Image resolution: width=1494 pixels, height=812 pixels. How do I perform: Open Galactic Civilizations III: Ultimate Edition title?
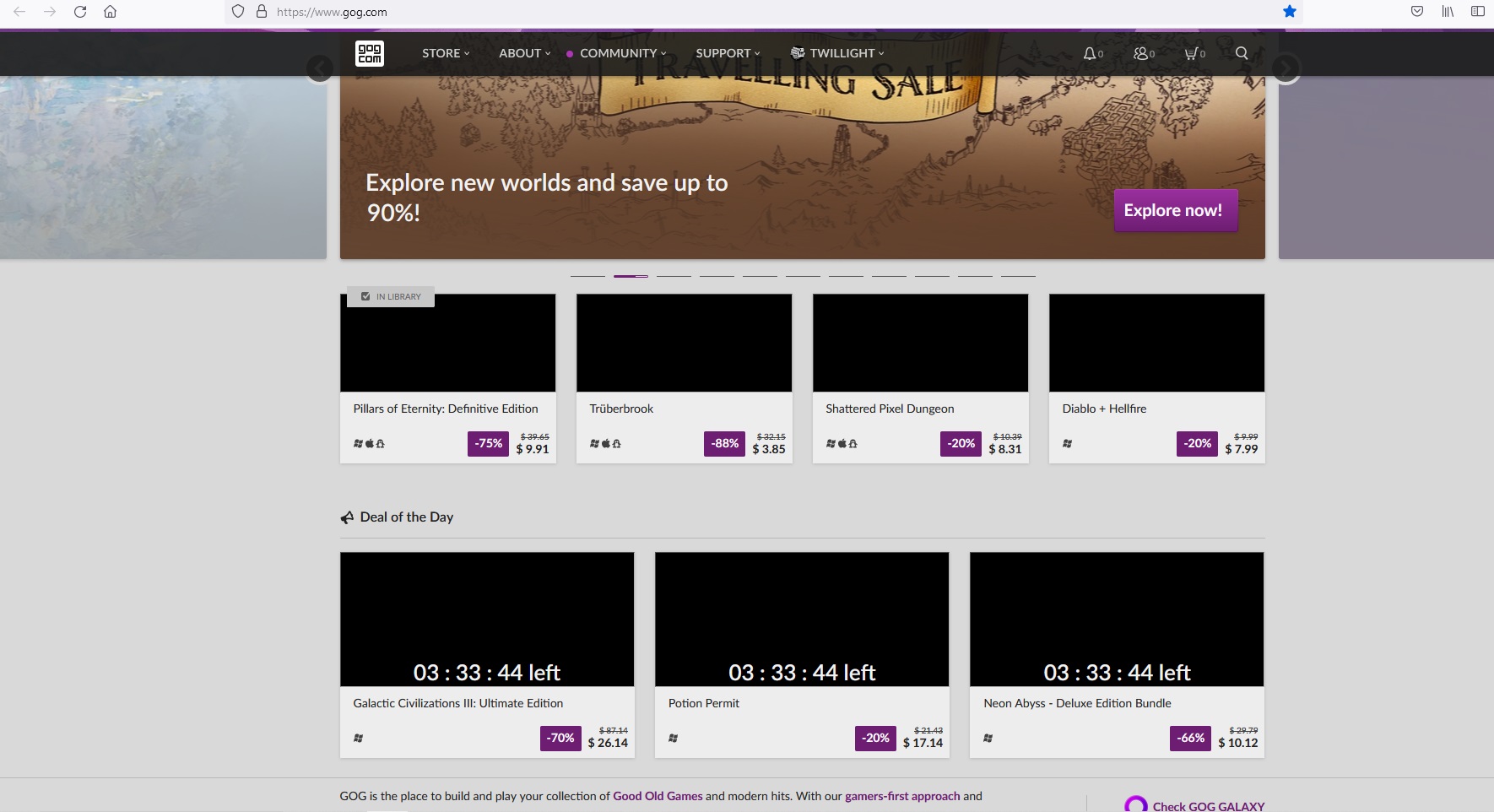point(458,703)
